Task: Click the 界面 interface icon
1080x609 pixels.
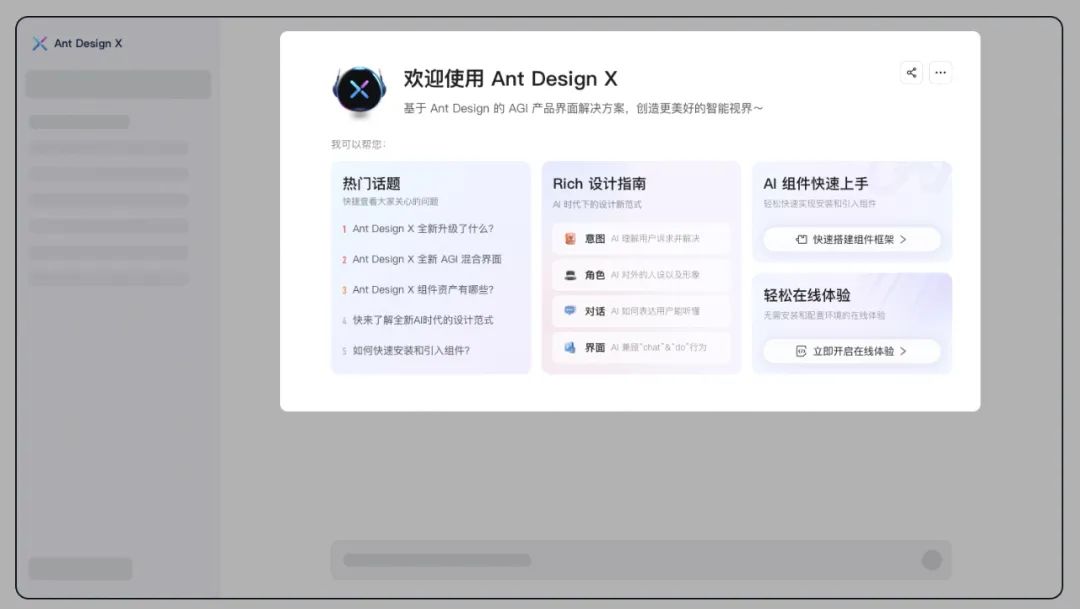Action: [x=570, y=347]
